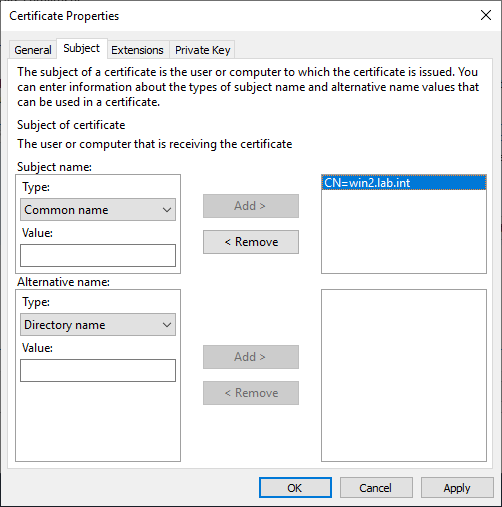Cancel the Certificate Properties dialog
The width and height of the screenshot is (502, 507).
[376, 488]
